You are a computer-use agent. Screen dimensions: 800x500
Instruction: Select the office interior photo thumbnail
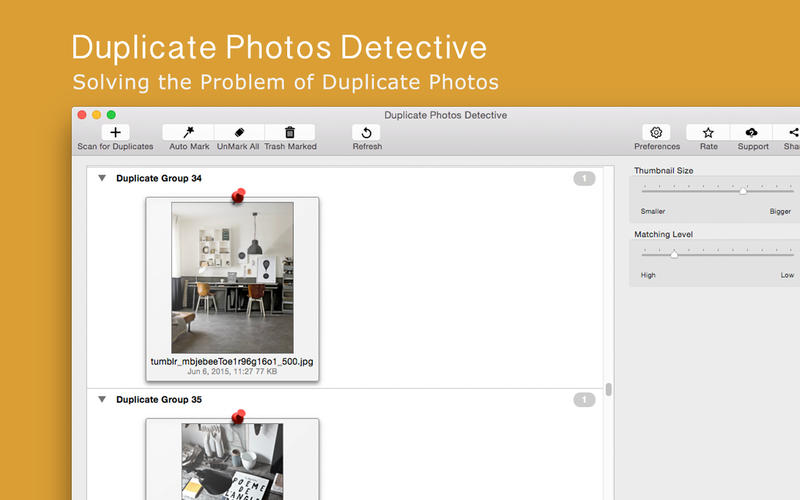tap(232, 278)
